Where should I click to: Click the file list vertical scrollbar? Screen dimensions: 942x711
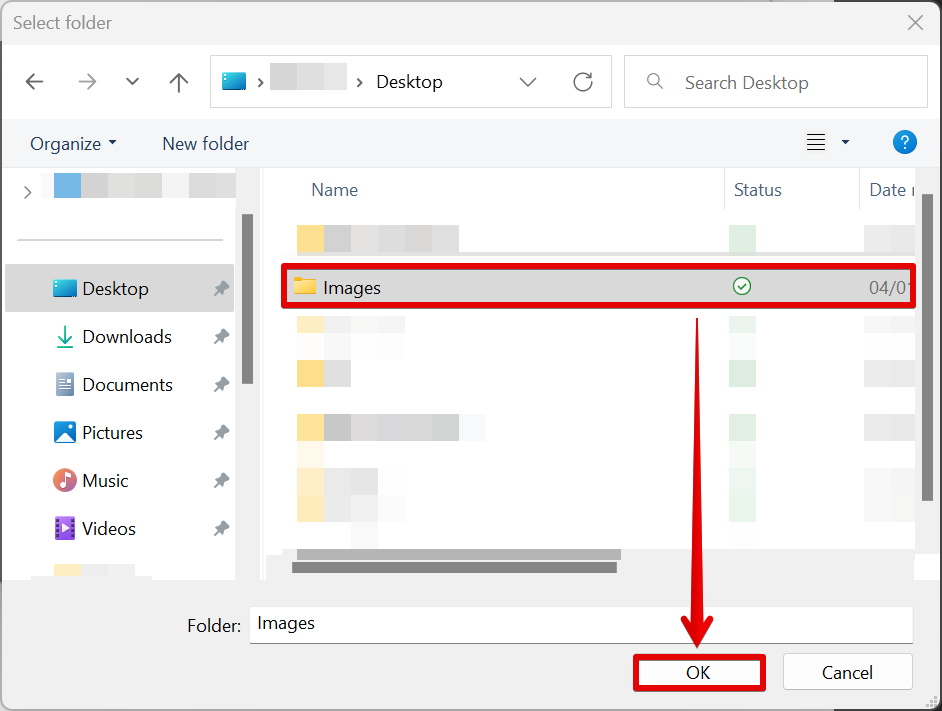click(927, 347)
